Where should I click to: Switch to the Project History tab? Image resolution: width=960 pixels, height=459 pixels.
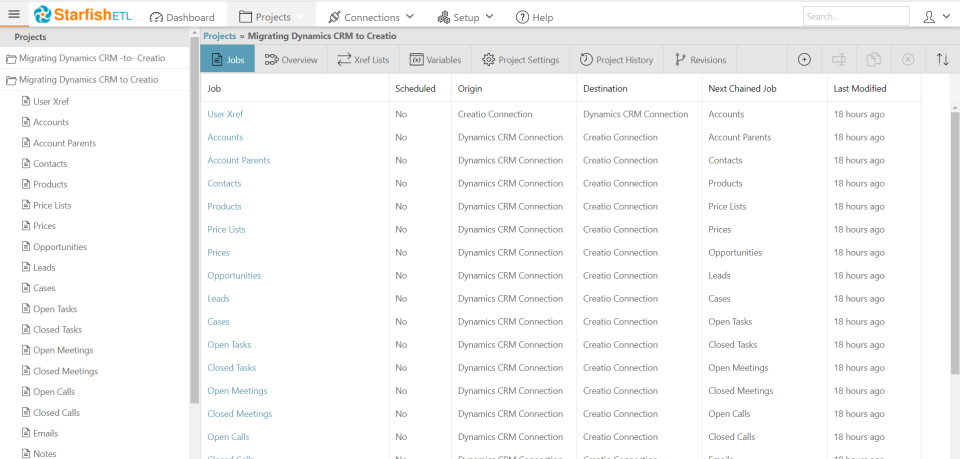tap(617, 60)
